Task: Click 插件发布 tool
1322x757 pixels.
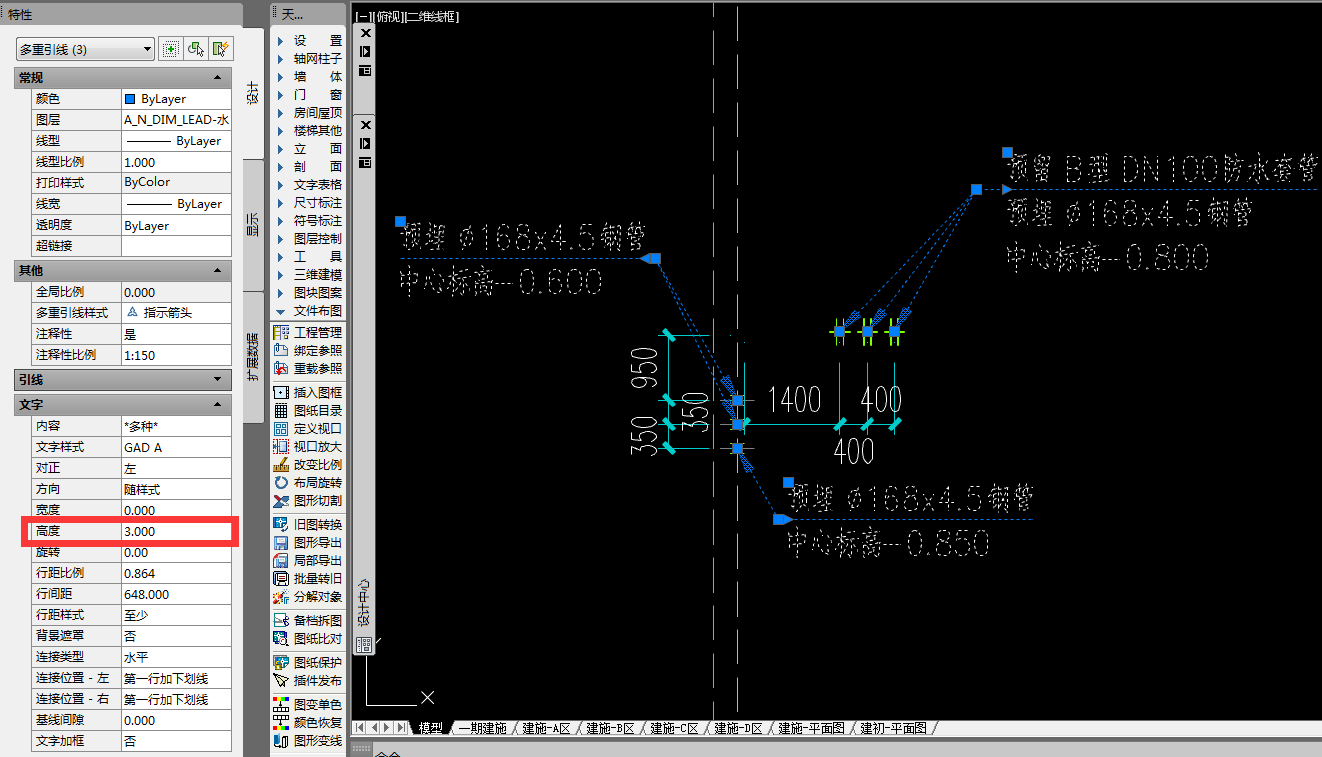Action: (308, 680)
